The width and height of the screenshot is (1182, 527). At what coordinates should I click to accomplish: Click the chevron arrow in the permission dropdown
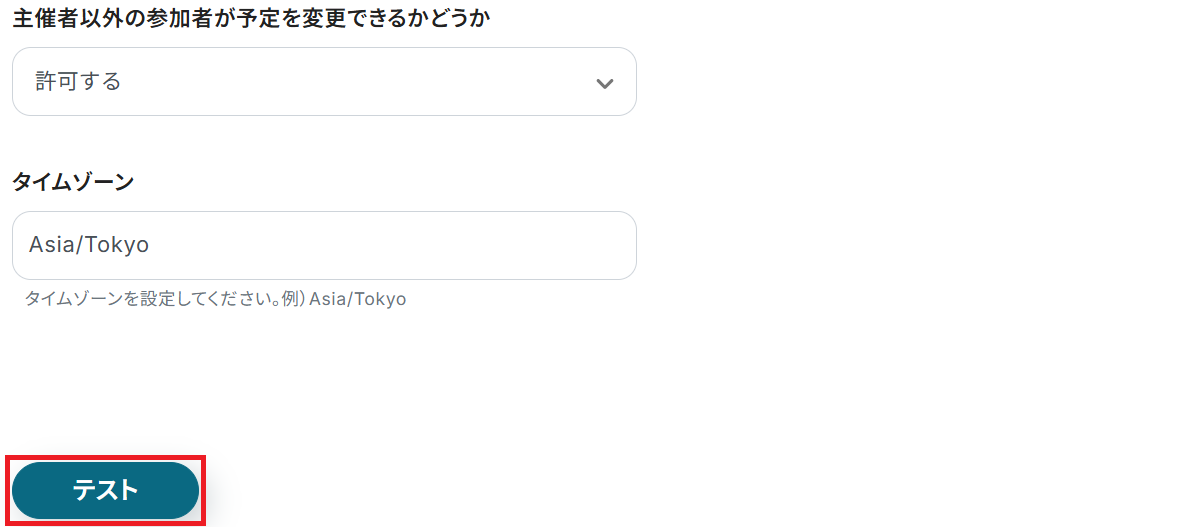pyautogui.click(x=604, y=84)
